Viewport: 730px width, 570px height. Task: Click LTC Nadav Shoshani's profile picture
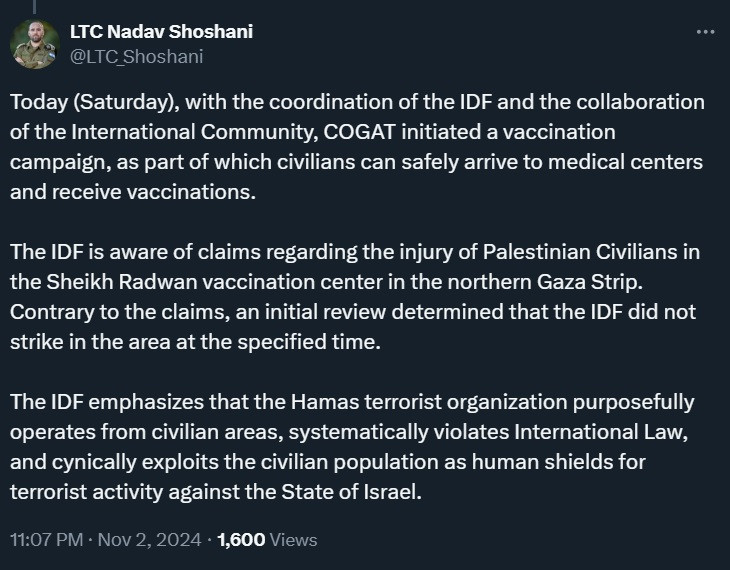pyautogui.click(x=36, y=44)
